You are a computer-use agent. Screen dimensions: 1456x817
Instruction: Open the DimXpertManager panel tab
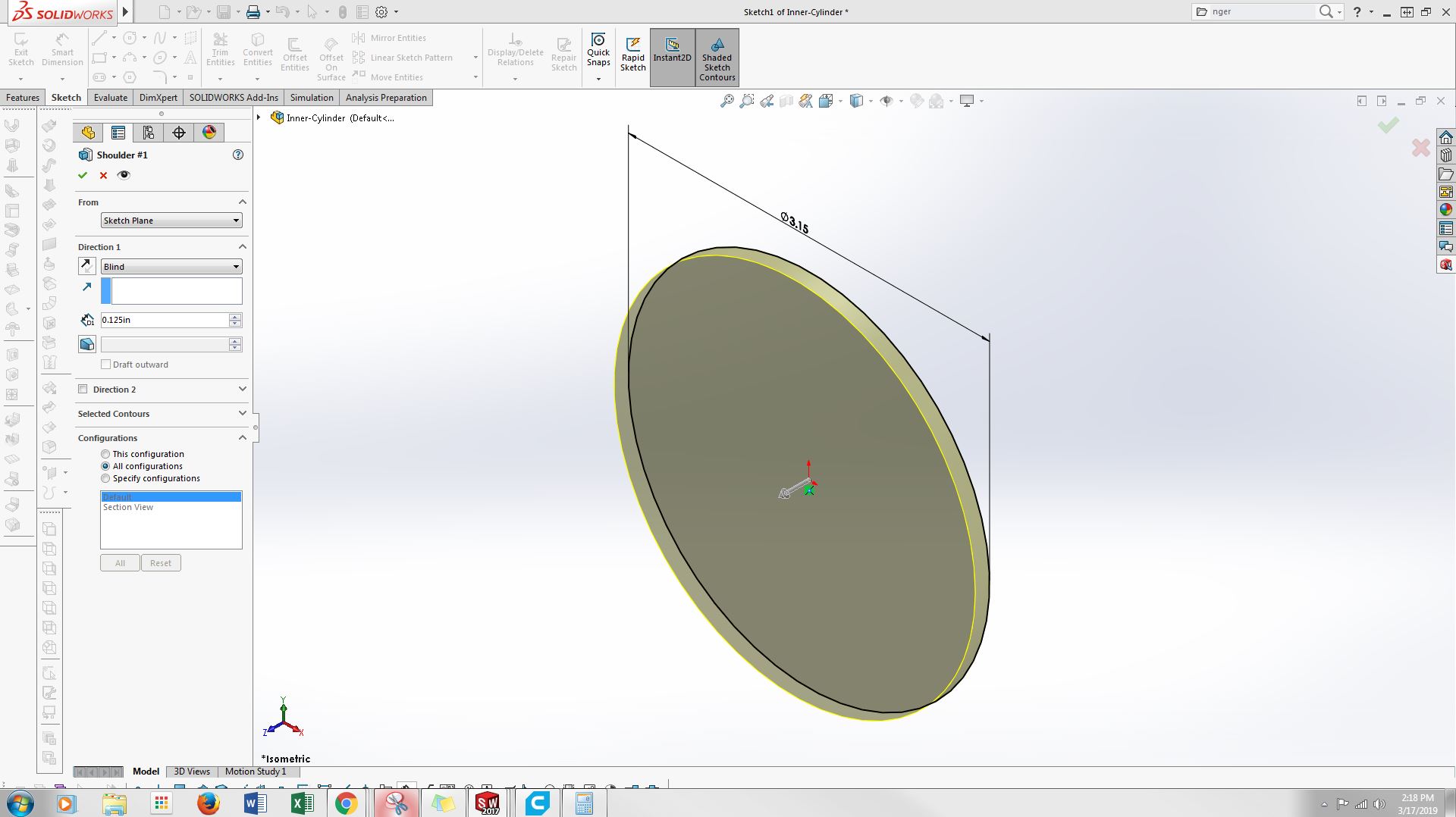(x=179, y=133)
